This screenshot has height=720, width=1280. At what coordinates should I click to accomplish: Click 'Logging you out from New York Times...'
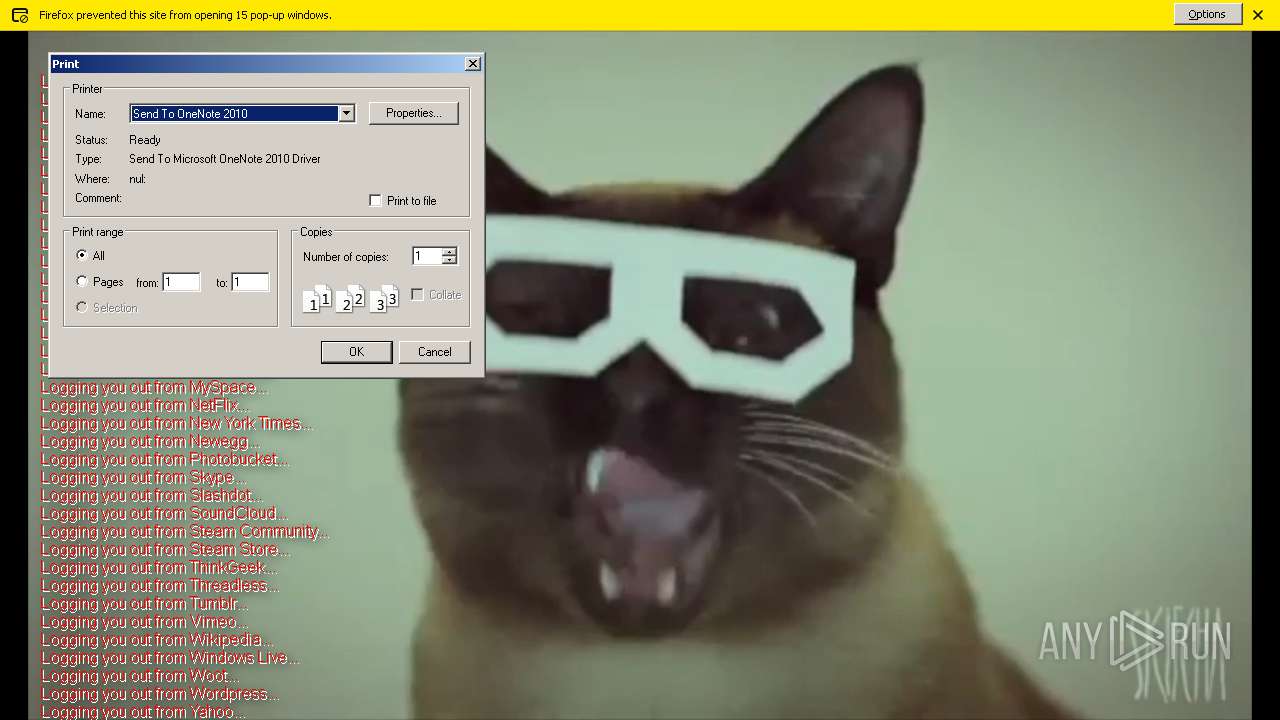(x=177, y=423)
